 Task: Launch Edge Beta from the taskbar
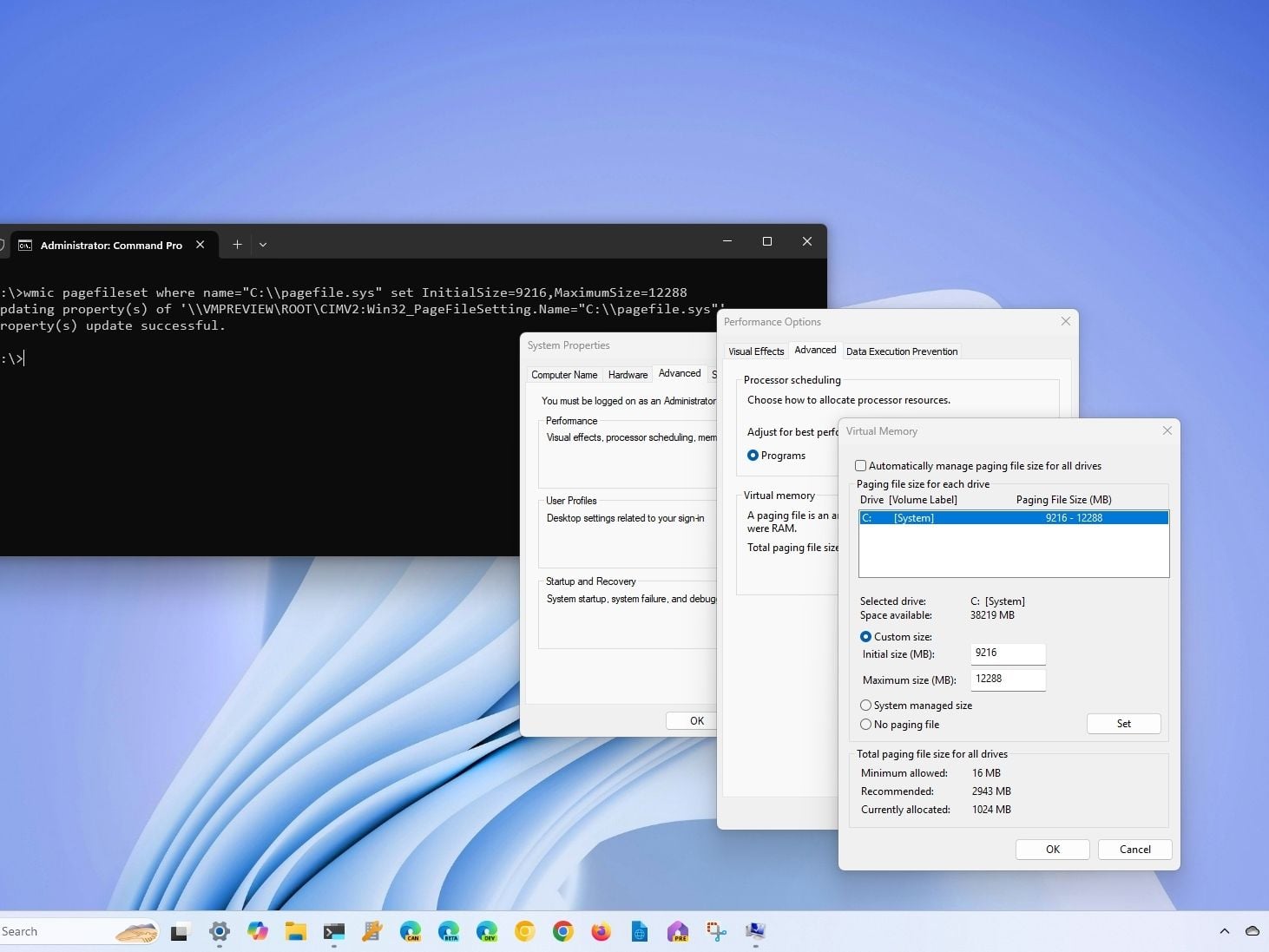pos(449,932)
